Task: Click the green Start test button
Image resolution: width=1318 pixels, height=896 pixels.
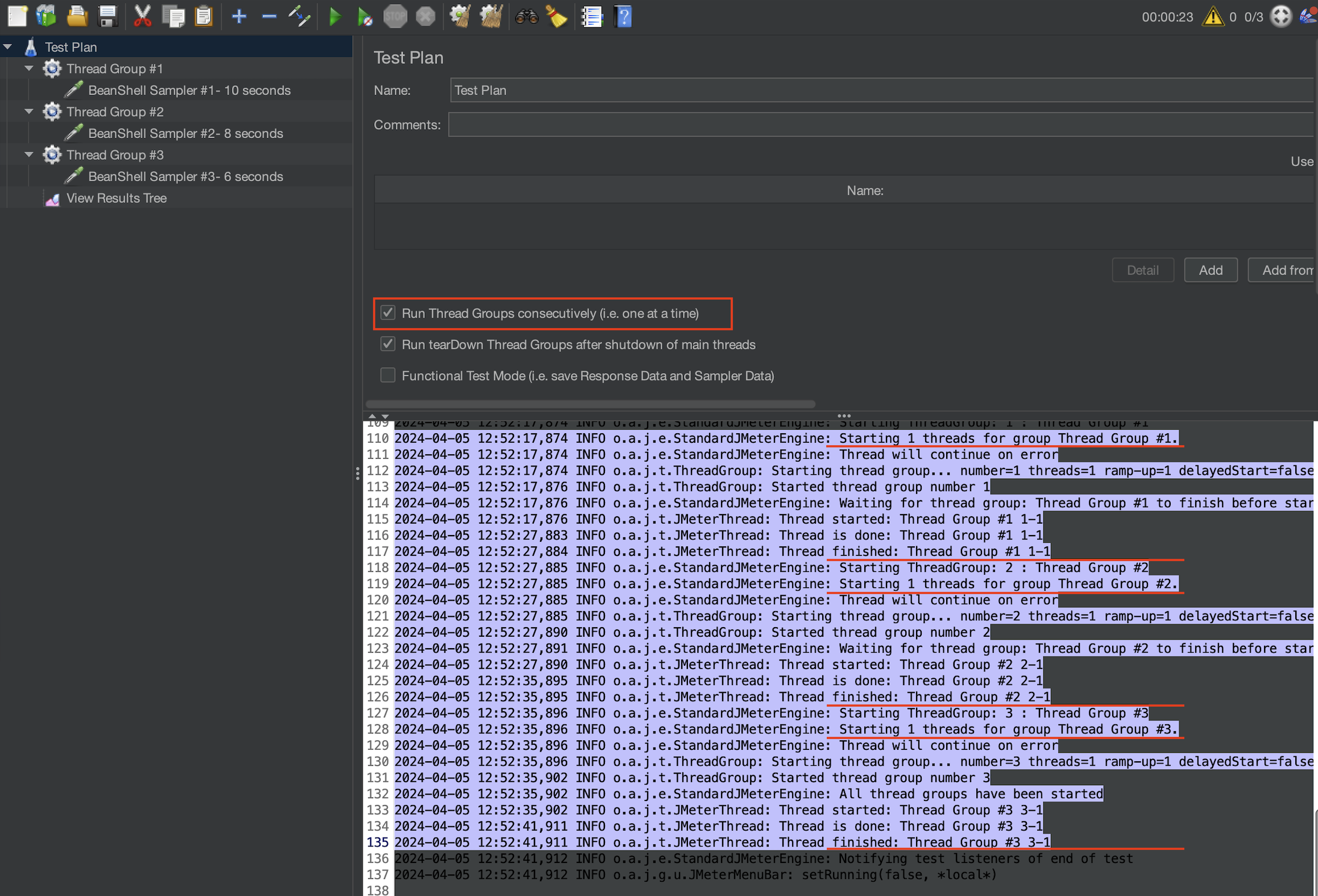Action: [x=335, y=17]
